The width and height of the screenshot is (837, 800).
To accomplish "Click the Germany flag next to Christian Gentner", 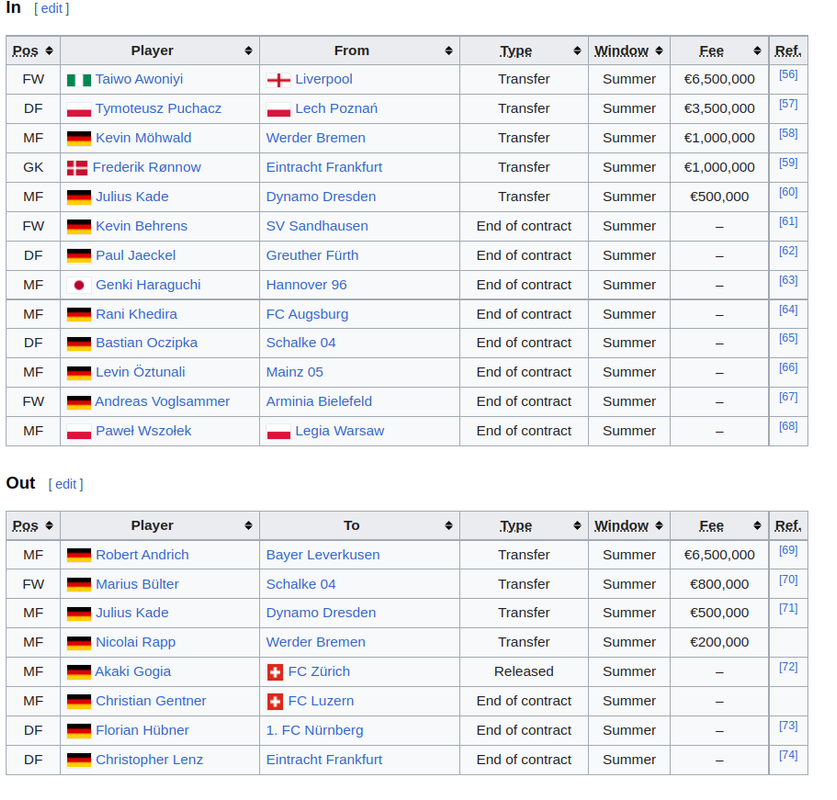I will pos(79,702).
